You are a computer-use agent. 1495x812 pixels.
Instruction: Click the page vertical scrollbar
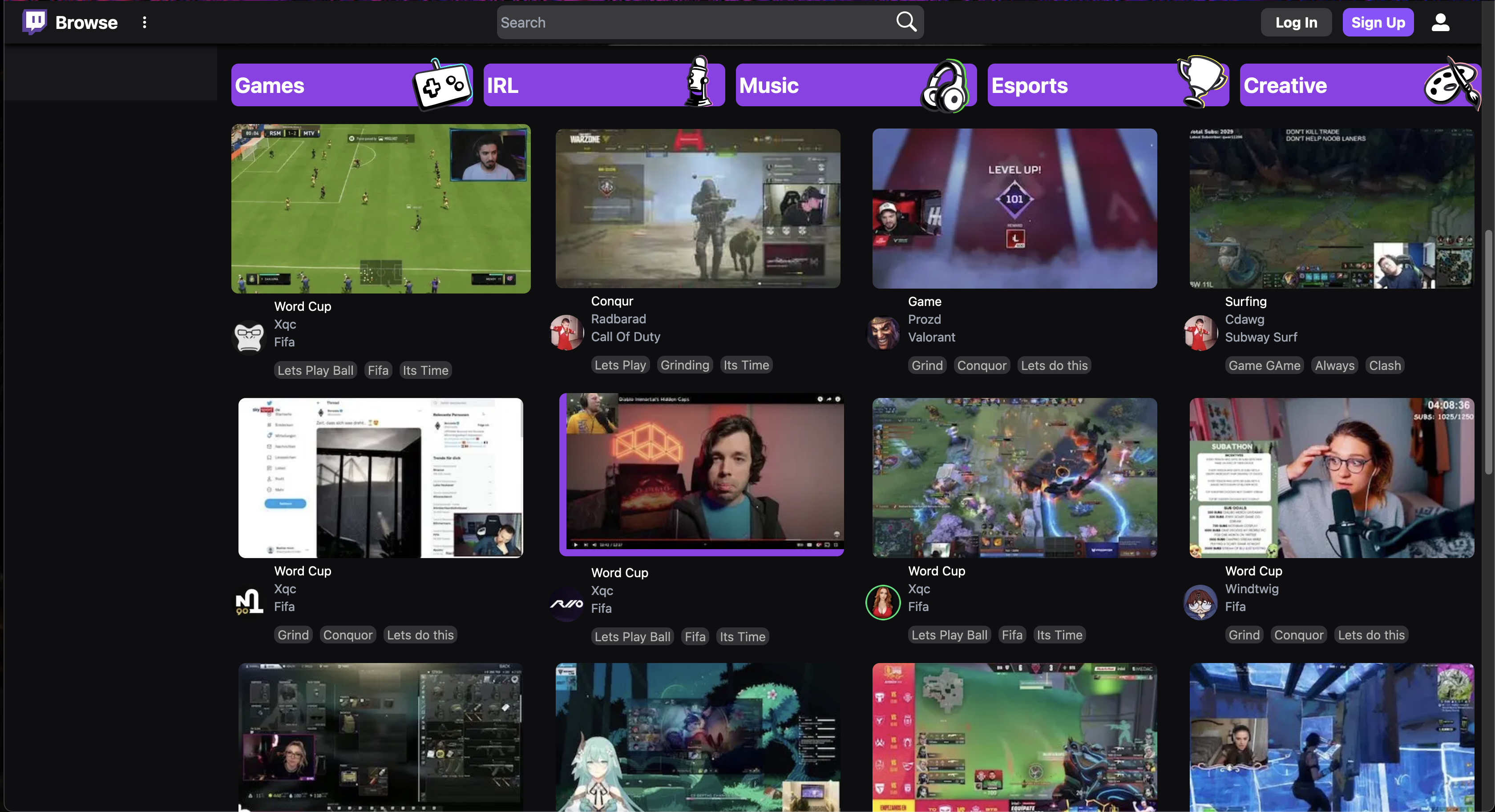(x=1489, y=351)
